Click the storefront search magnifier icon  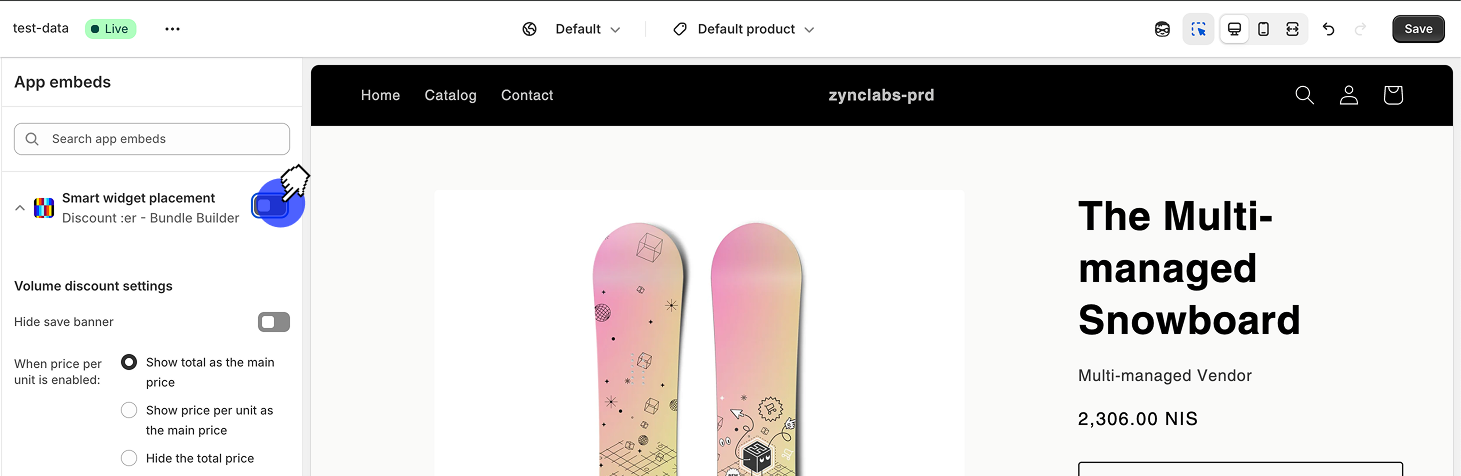pos(1304,95)
